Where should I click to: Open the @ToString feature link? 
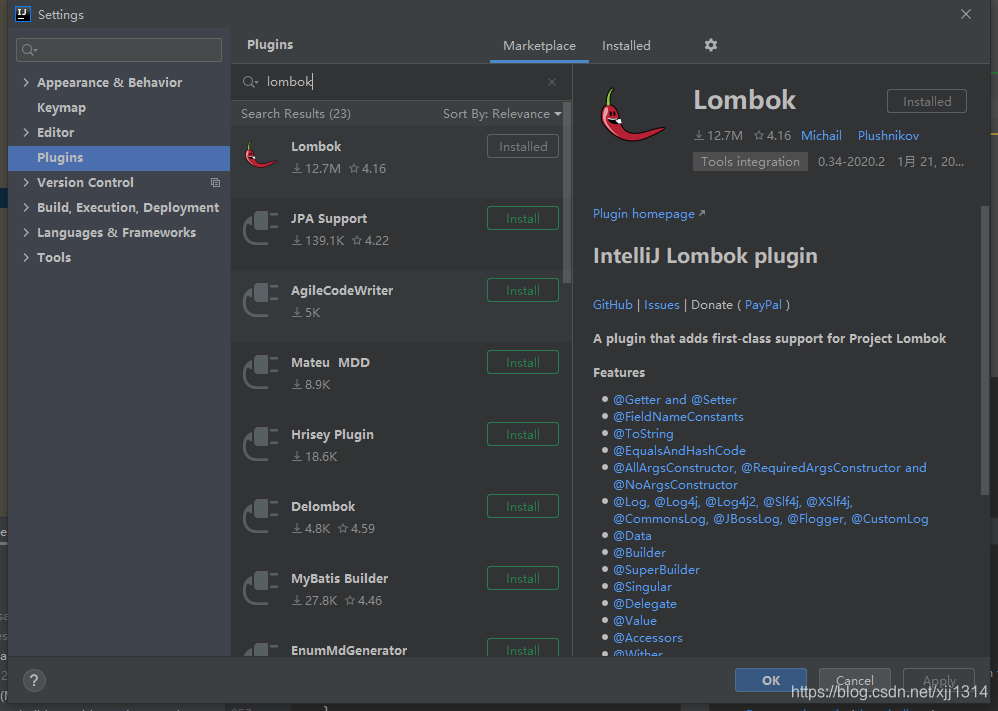(x=643, y=433)
